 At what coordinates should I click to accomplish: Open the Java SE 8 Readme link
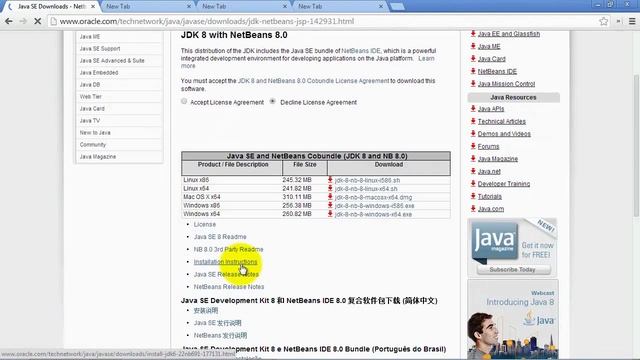coord(220,237)
